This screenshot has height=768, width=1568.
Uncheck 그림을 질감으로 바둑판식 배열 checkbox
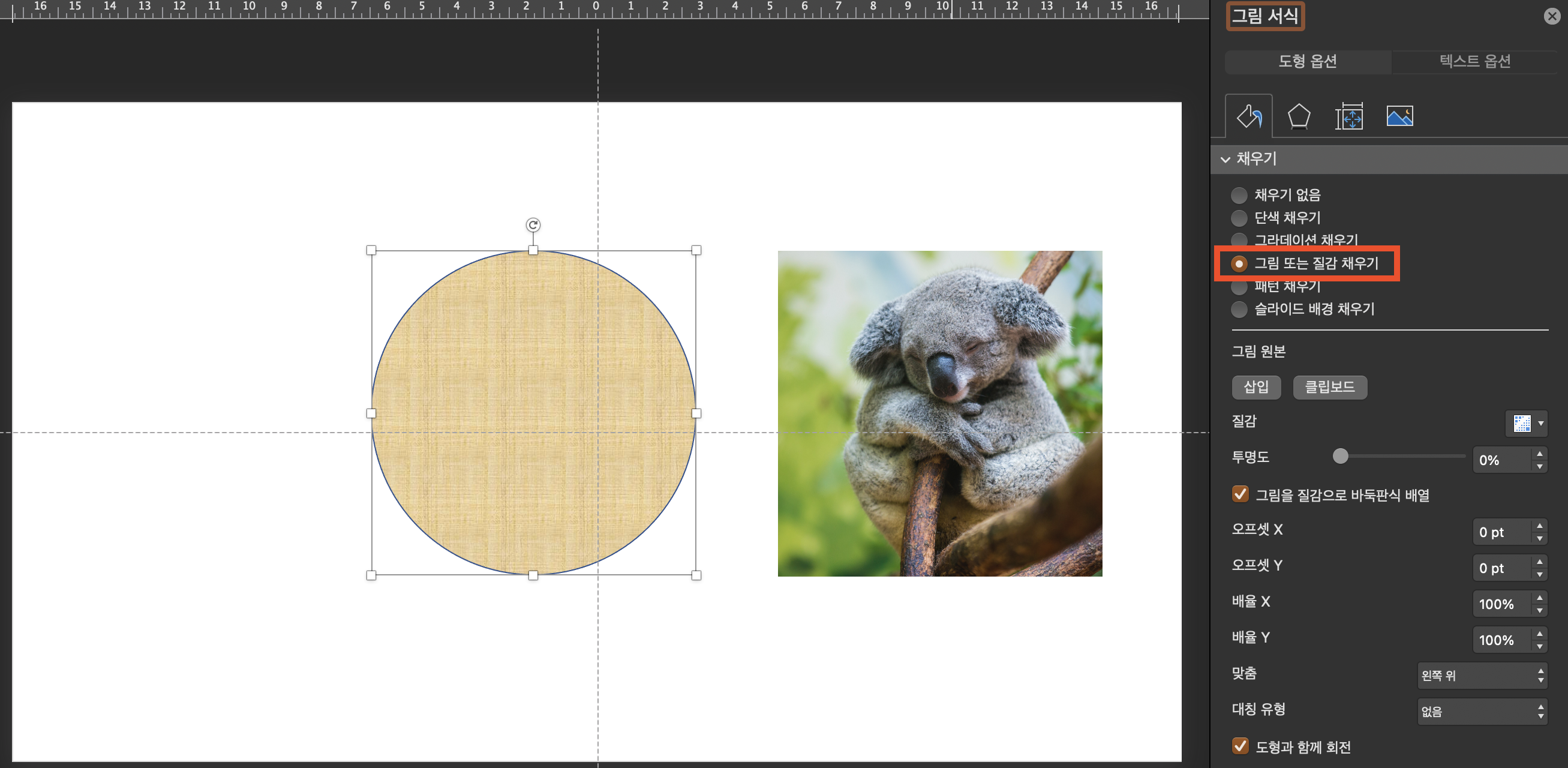1240,494
